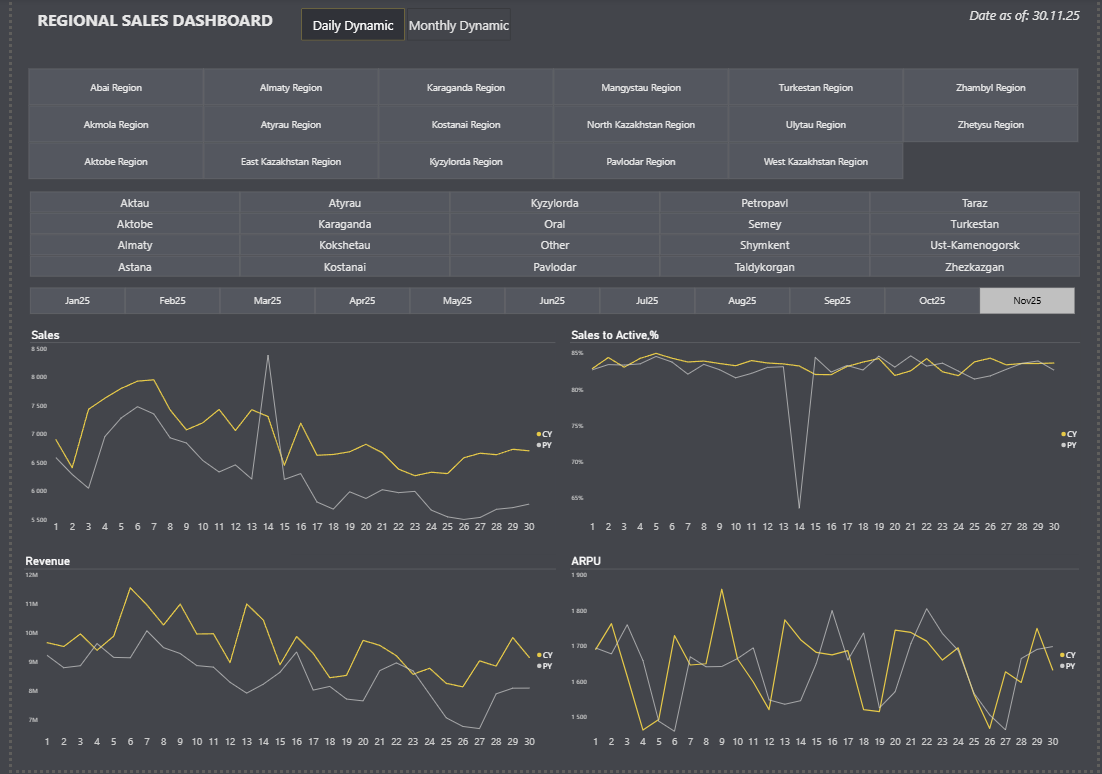Click PY legend marker in ARPU chart
Viewport: 1102px width, 774px height.
coord(1062,666)
